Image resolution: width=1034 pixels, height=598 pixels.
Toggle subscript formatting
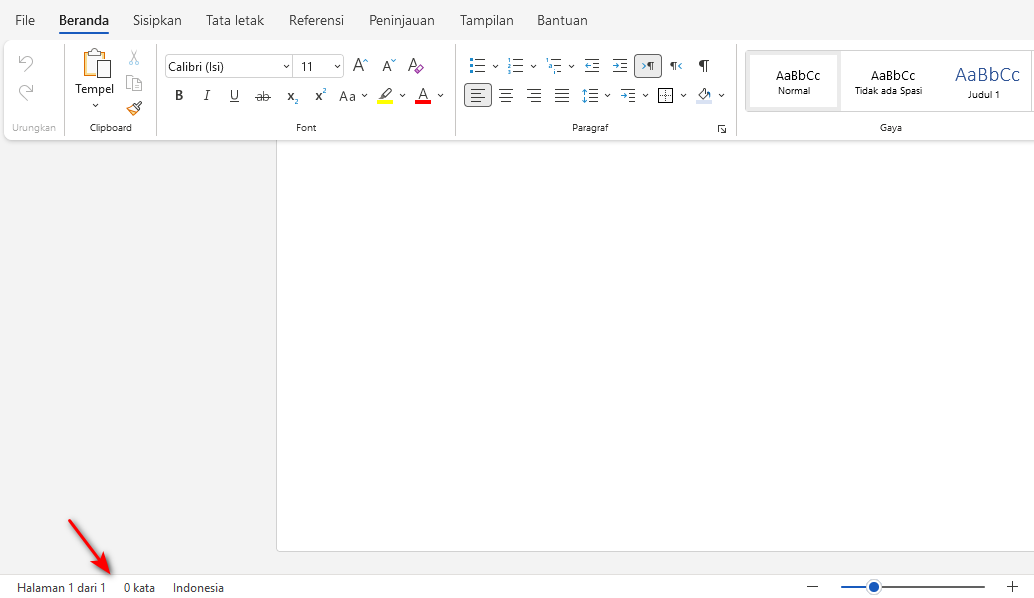[x=291, y=97]
